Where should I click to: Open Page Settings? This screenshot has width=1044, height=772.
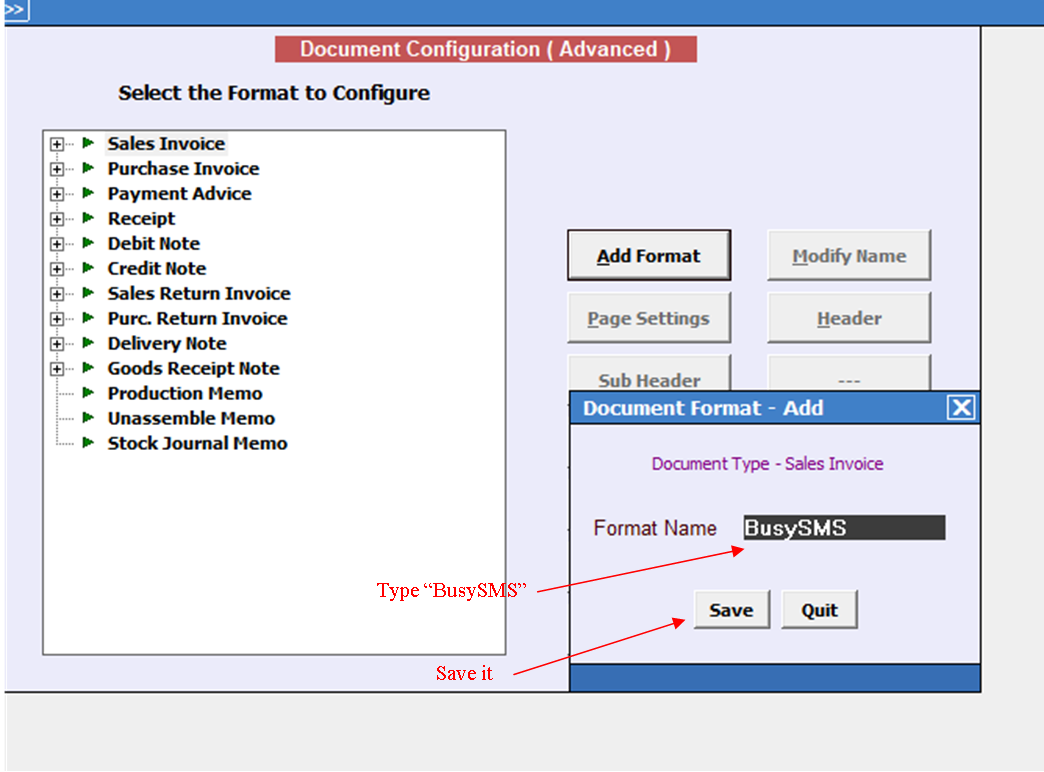coord(649,318)
